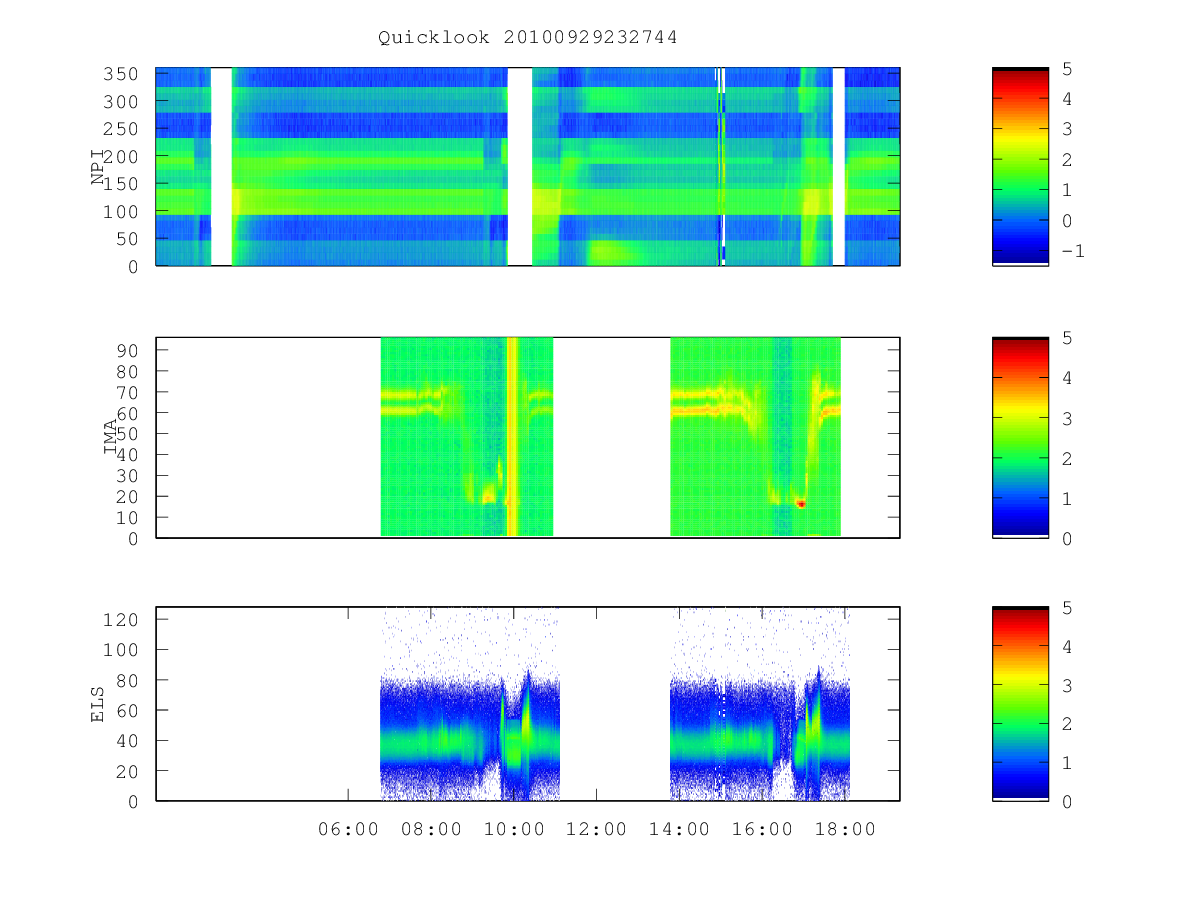
Task: Click the 350 tick on NPI axis
Action: coord(122,74)
